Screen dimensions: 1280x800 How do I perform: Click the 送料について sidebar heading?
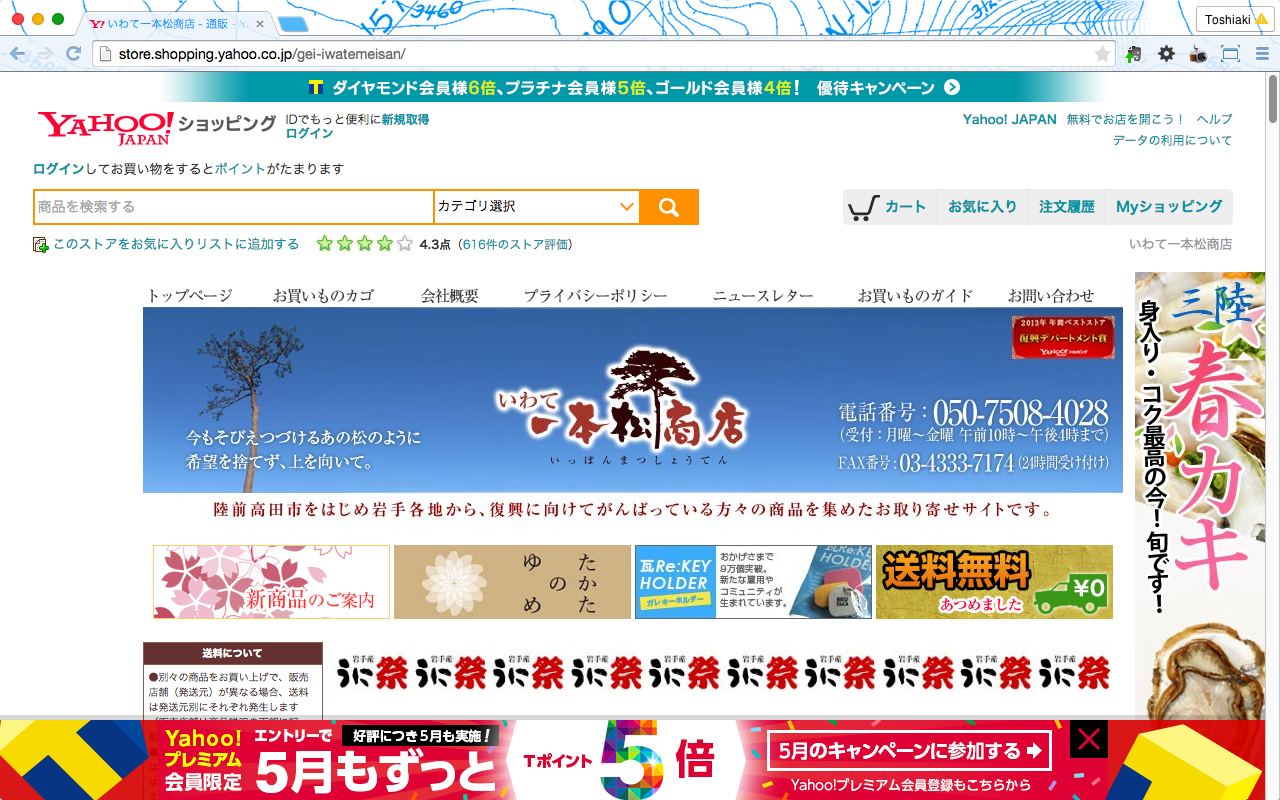coord(233,653)
